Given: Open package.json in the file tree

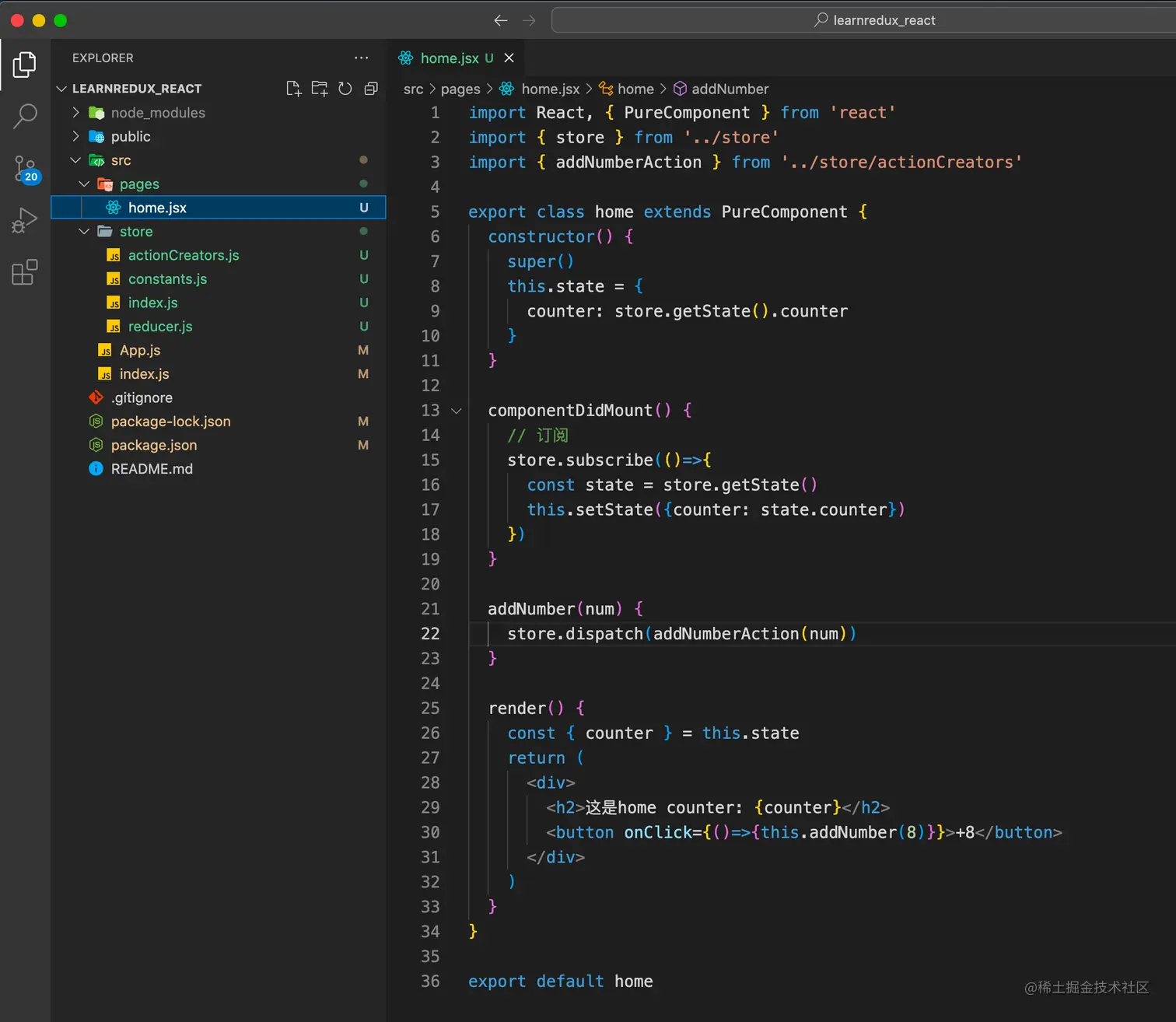Looking at the screenshot, I should pos(153,446).
